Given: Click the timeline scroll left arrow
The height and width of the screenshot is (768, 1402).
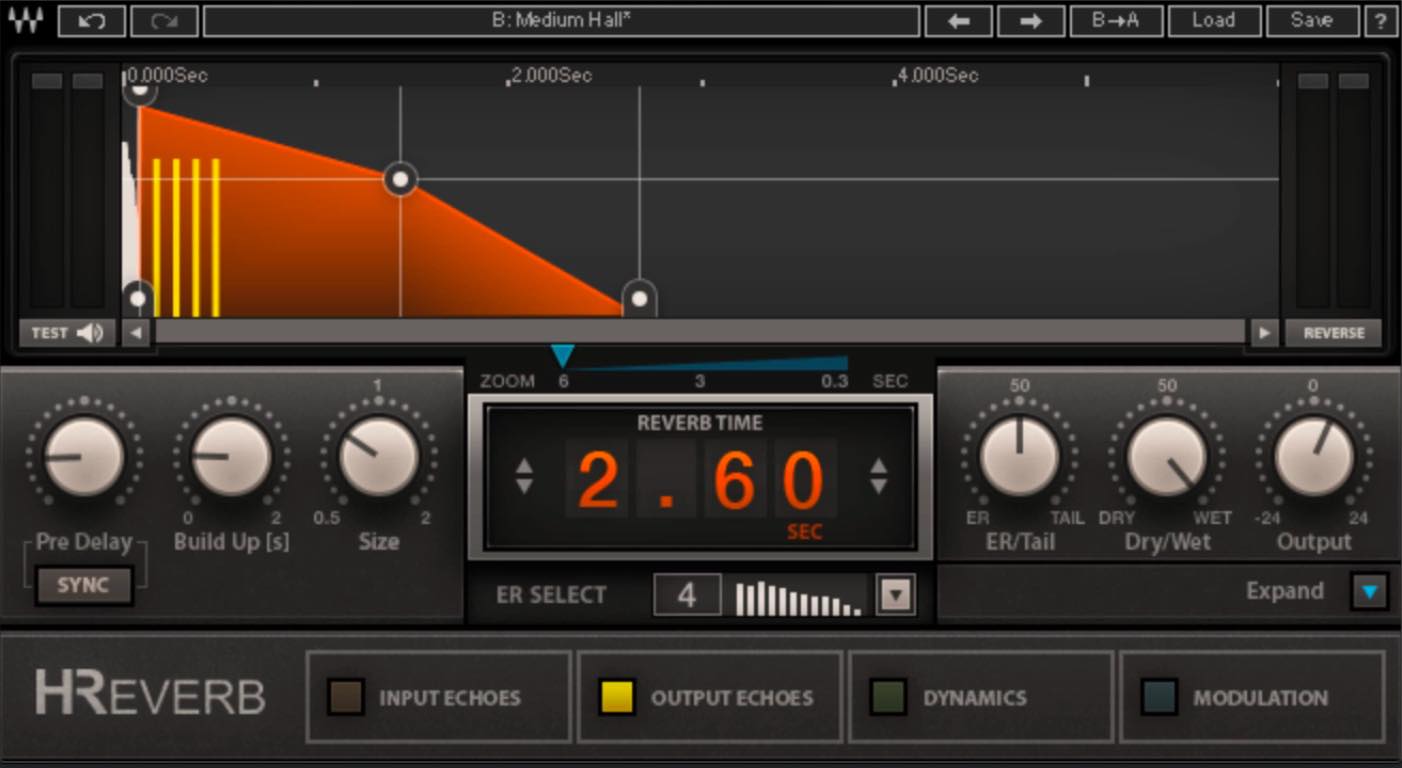Looking at the screenshot, I should point(136,333).
